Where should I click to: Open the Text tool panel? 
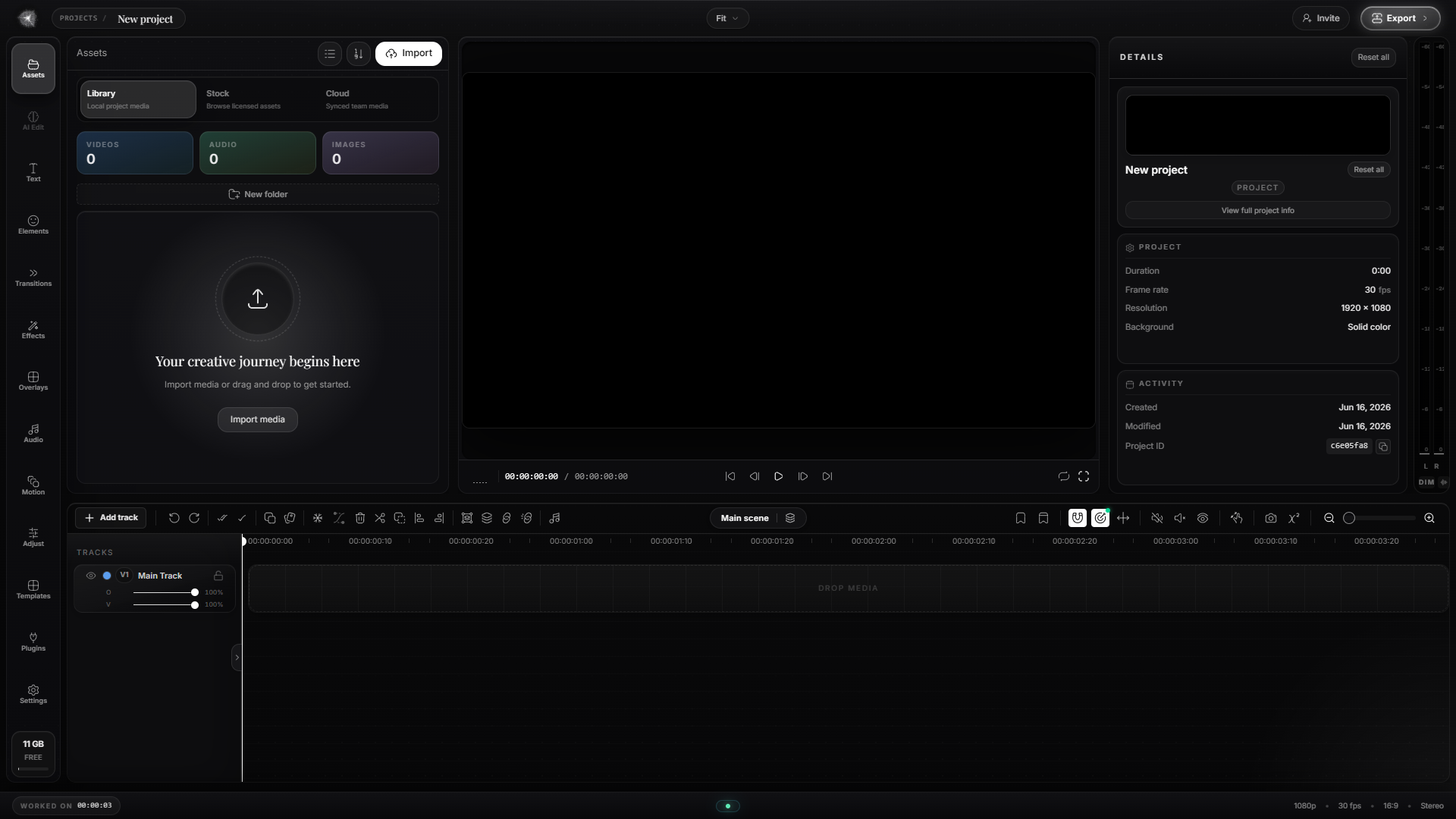point(33,173)
